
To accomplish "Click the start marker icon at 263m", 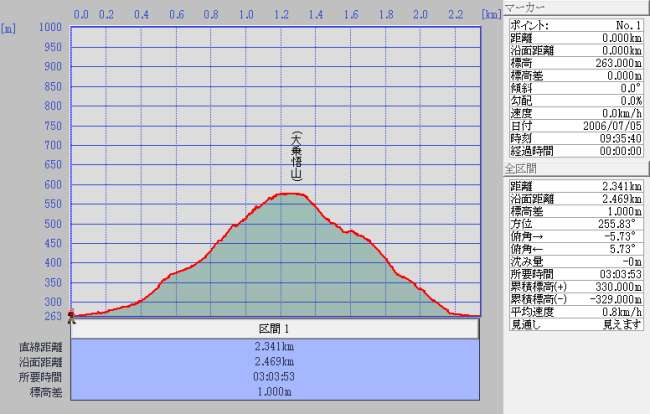I will tap(71, 316).
